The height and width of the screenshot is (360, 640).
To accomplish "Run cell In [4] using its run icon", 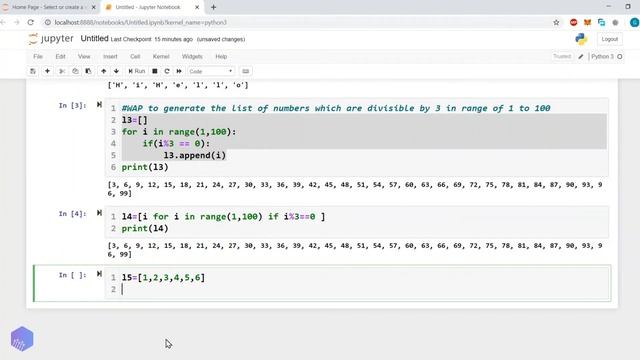I will coord(99,213).
